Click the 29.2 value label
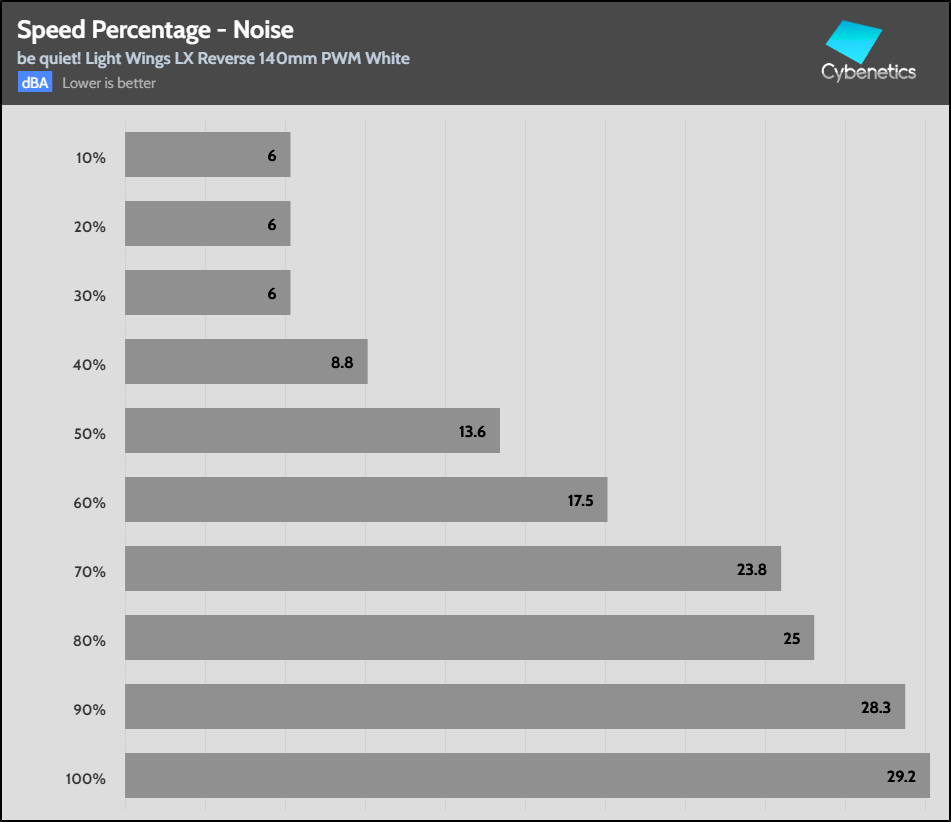 pos(903,776)
